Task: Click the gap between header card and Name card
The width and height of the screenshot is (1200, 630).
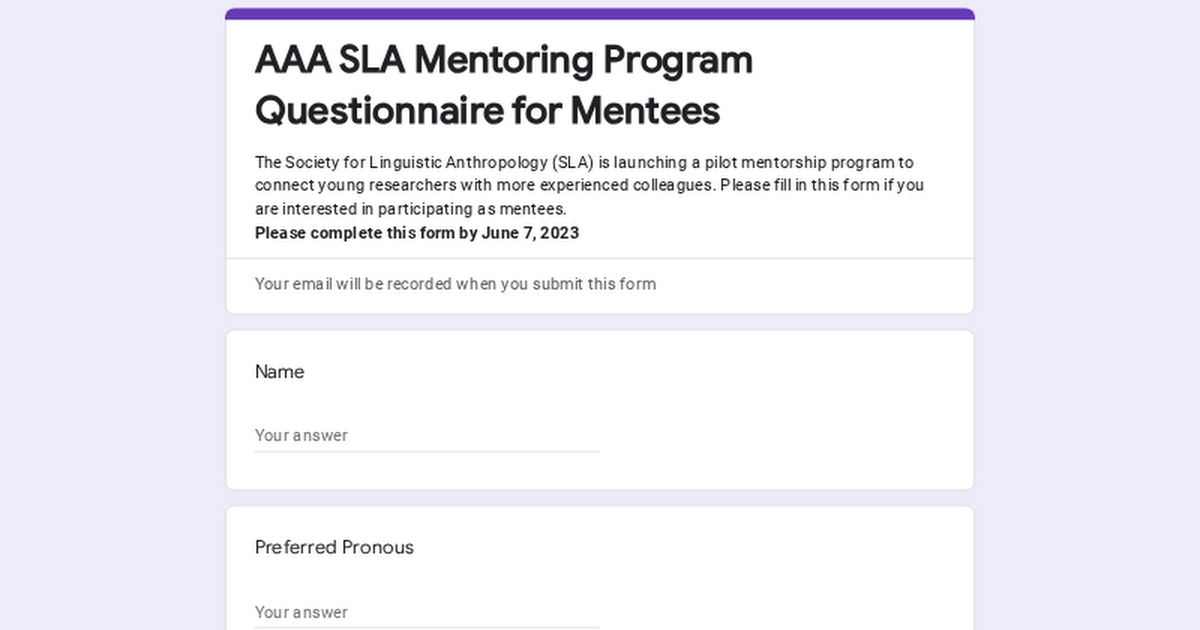Action: point(600,322)
